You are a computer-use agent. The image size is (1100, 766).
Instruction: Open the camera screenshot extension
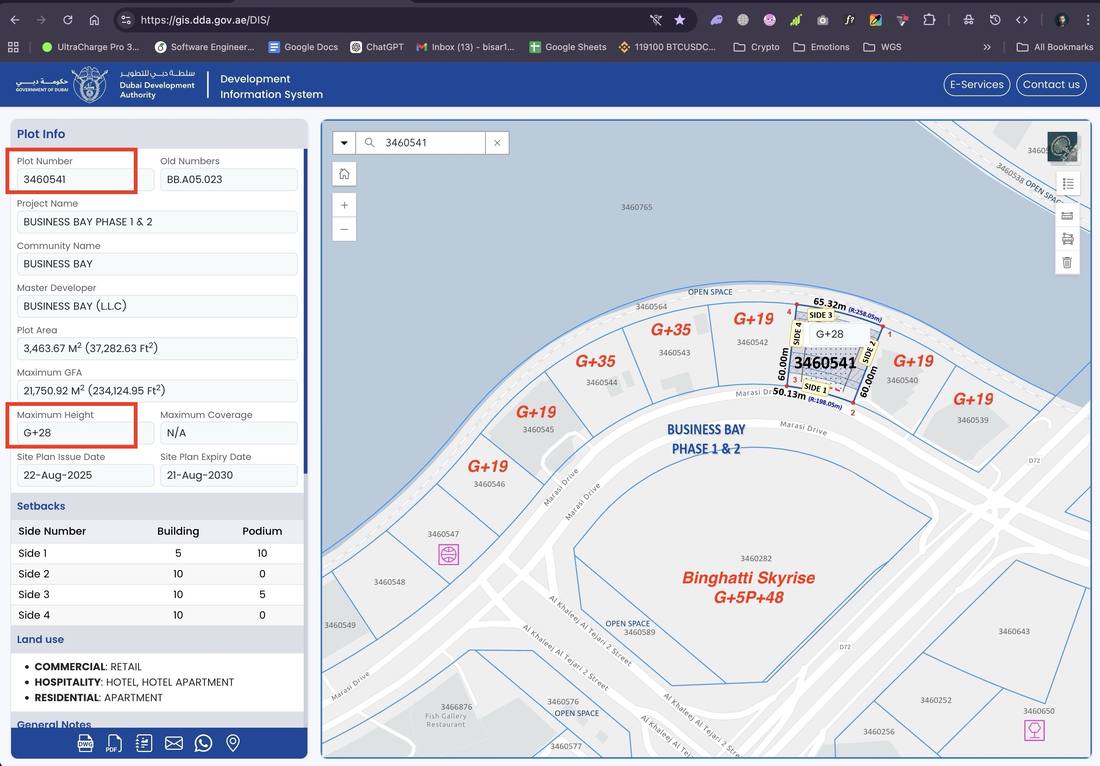tap(822, 20)
